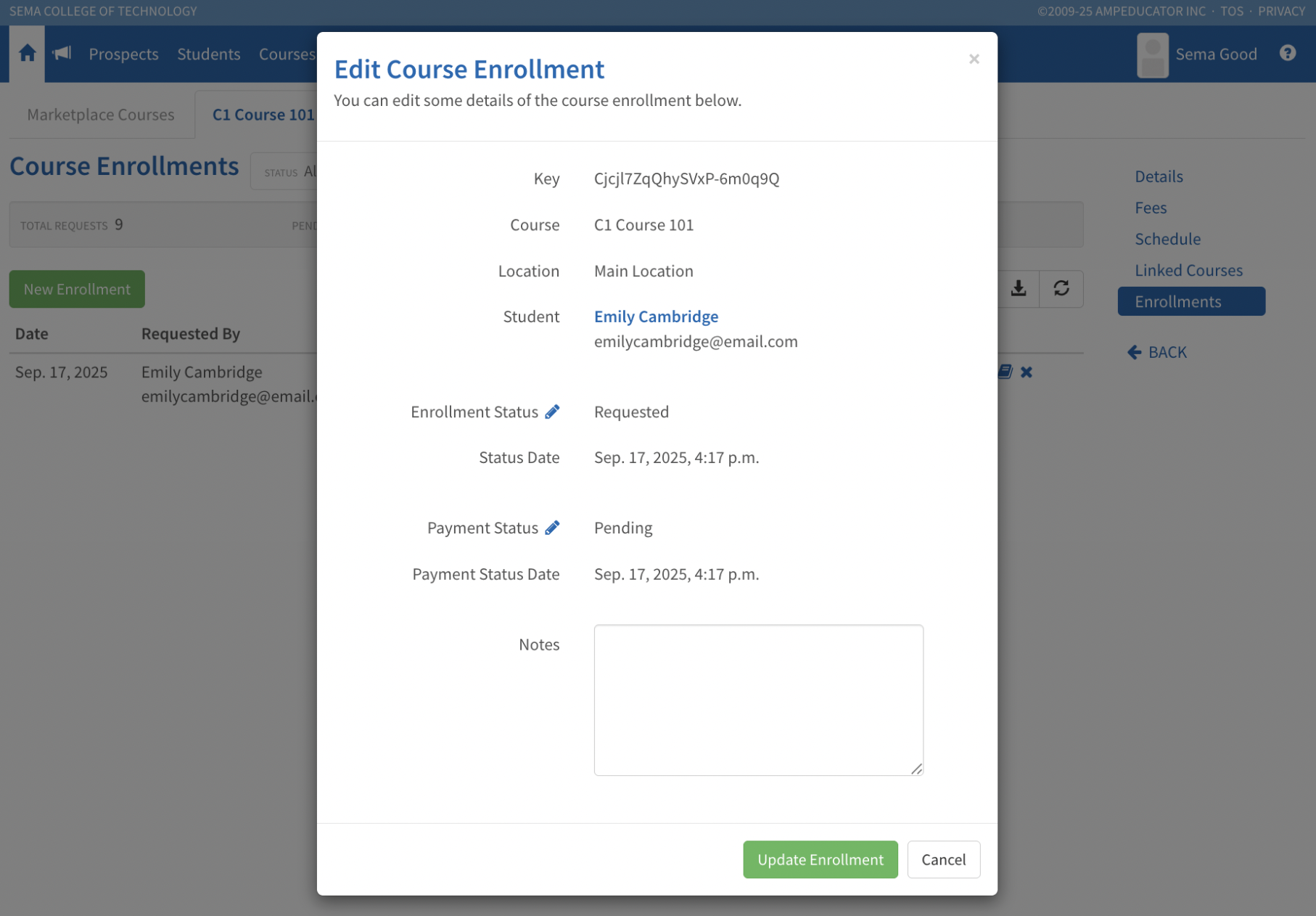Open the announcements megaphone icon
Image resolution: width=1316 pixels, height=916 pixels.
pyautogui.click(x=62, y=54)
